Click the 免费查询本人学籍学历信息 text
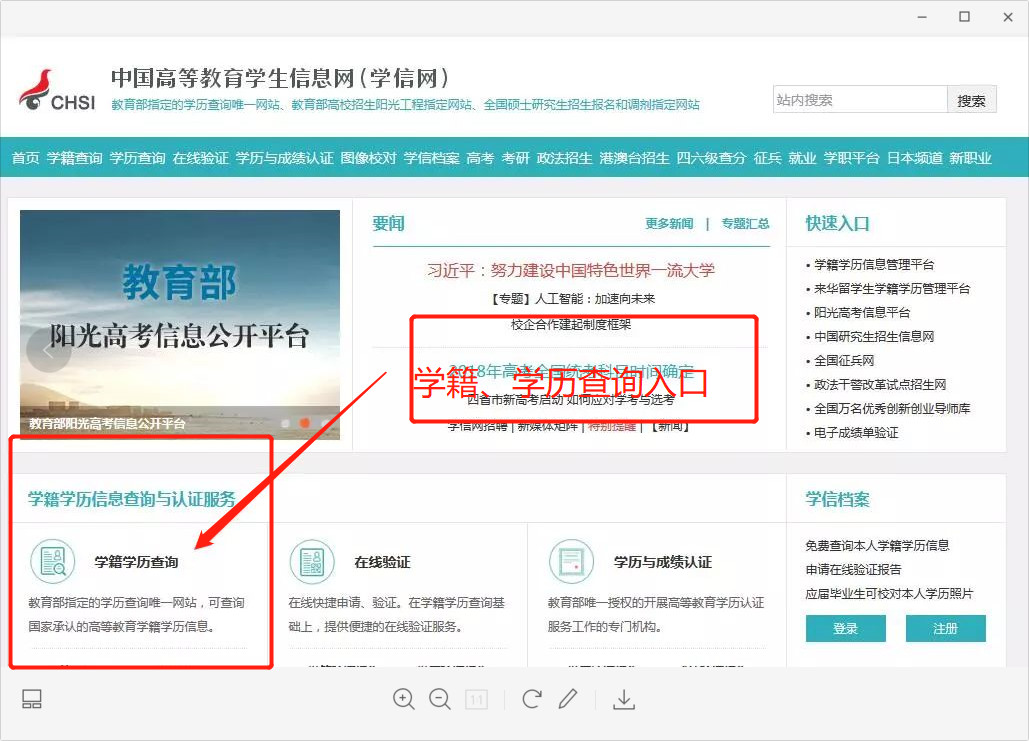Viewport: 1029px width, 741px height. [x=877, y=545]
